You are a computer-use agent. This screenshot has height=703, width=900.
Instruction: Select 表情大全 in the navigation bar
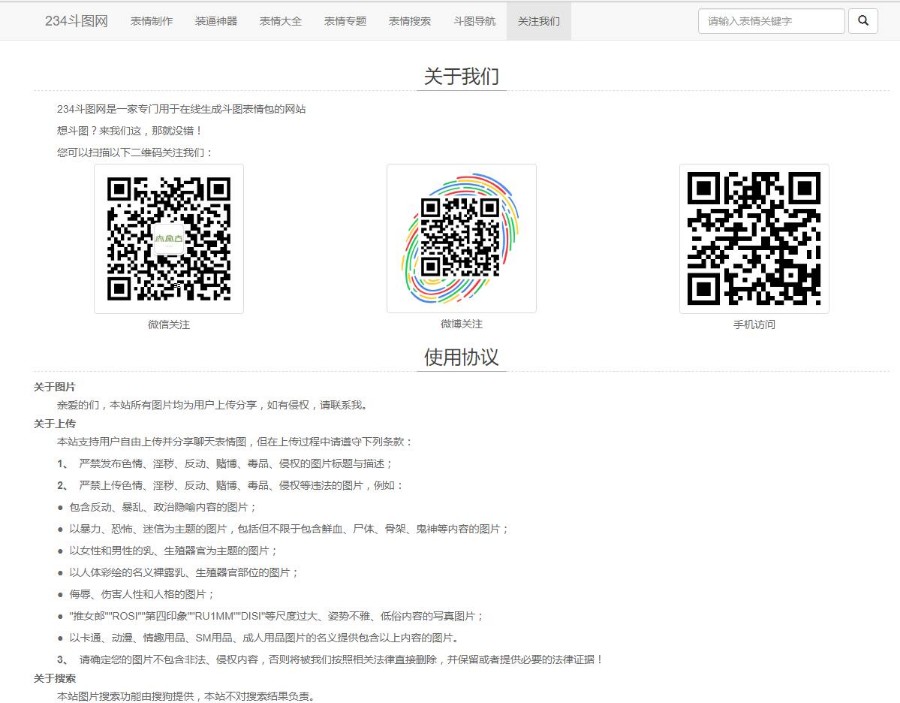pyautogui.click(x=280, y=21)
